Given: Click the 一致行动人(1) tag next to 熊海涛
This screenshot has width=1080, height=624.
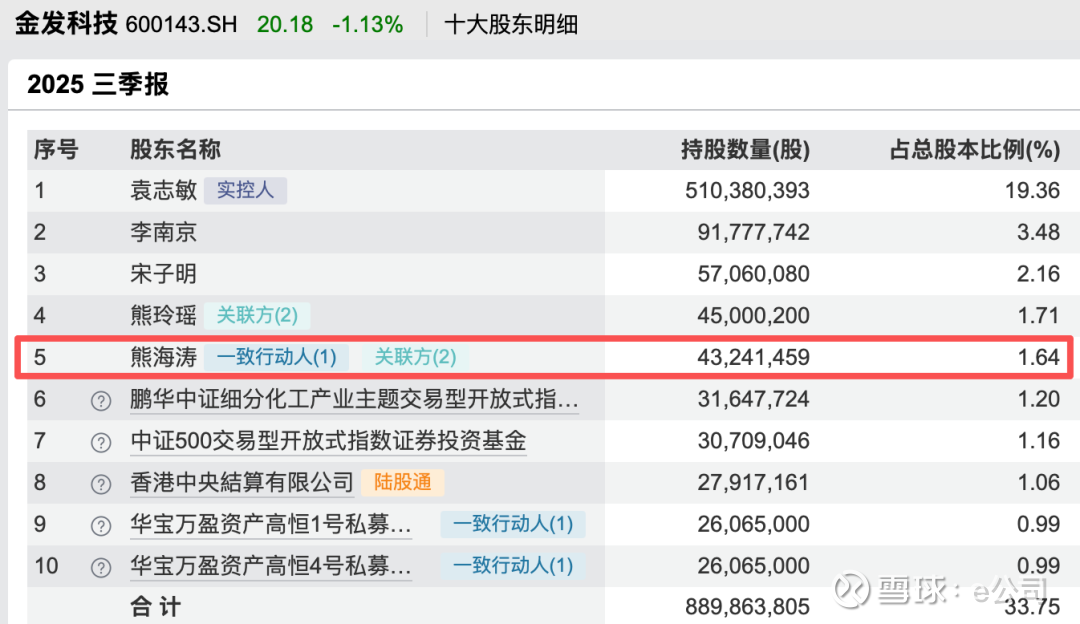Looking at the screenshot, I should [276, 357].
